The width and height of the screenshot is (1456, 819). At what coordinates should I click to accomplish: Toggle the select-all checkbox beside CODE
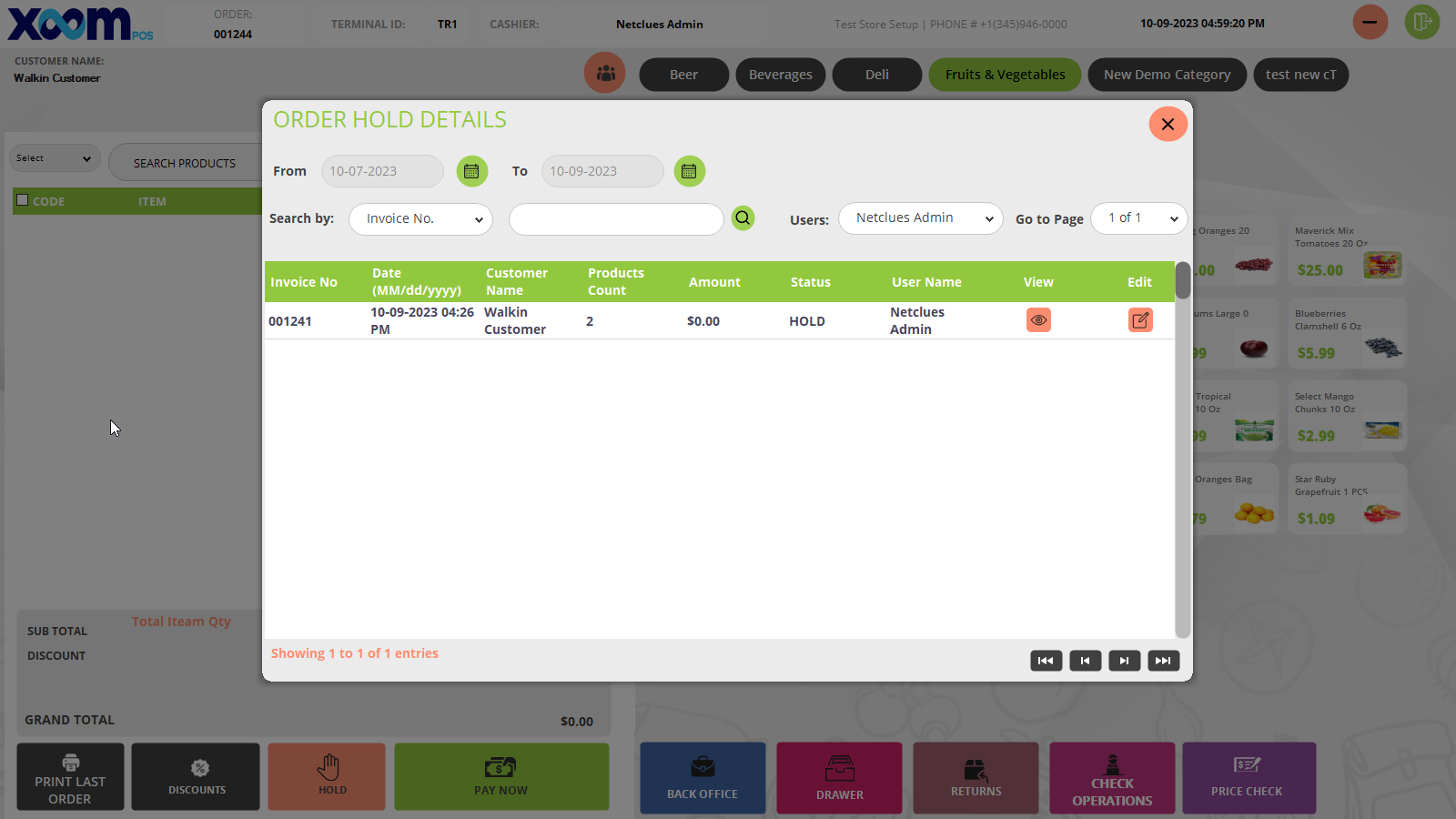[x=23, y=200]
